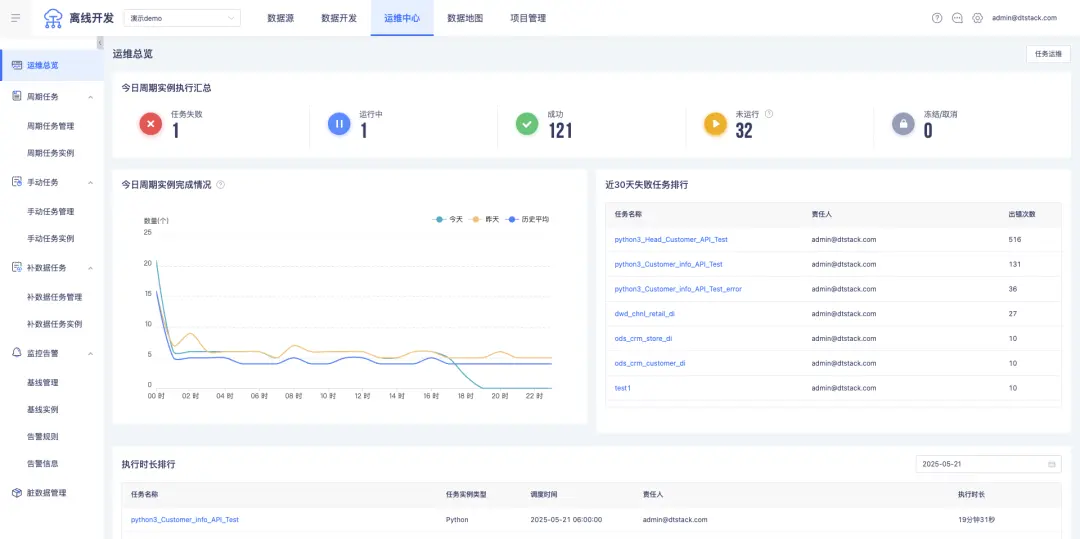Image resolution: width=1080 pixels, height=539 pixels.
Task: Open the message chat icon in header
Action: click(x=957, y=19)
